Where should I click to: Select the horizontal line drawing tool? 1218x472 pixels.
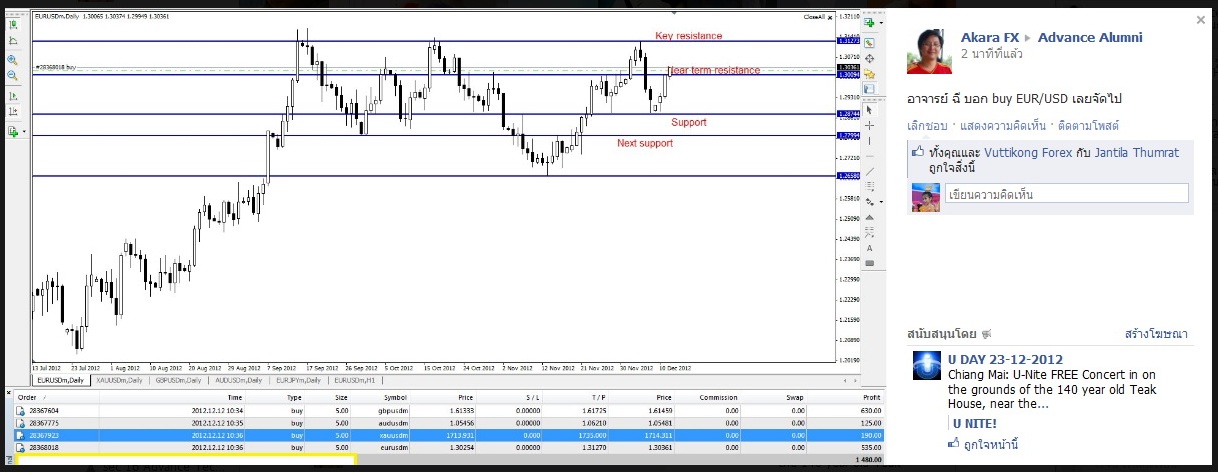click(x=870, y=156)
